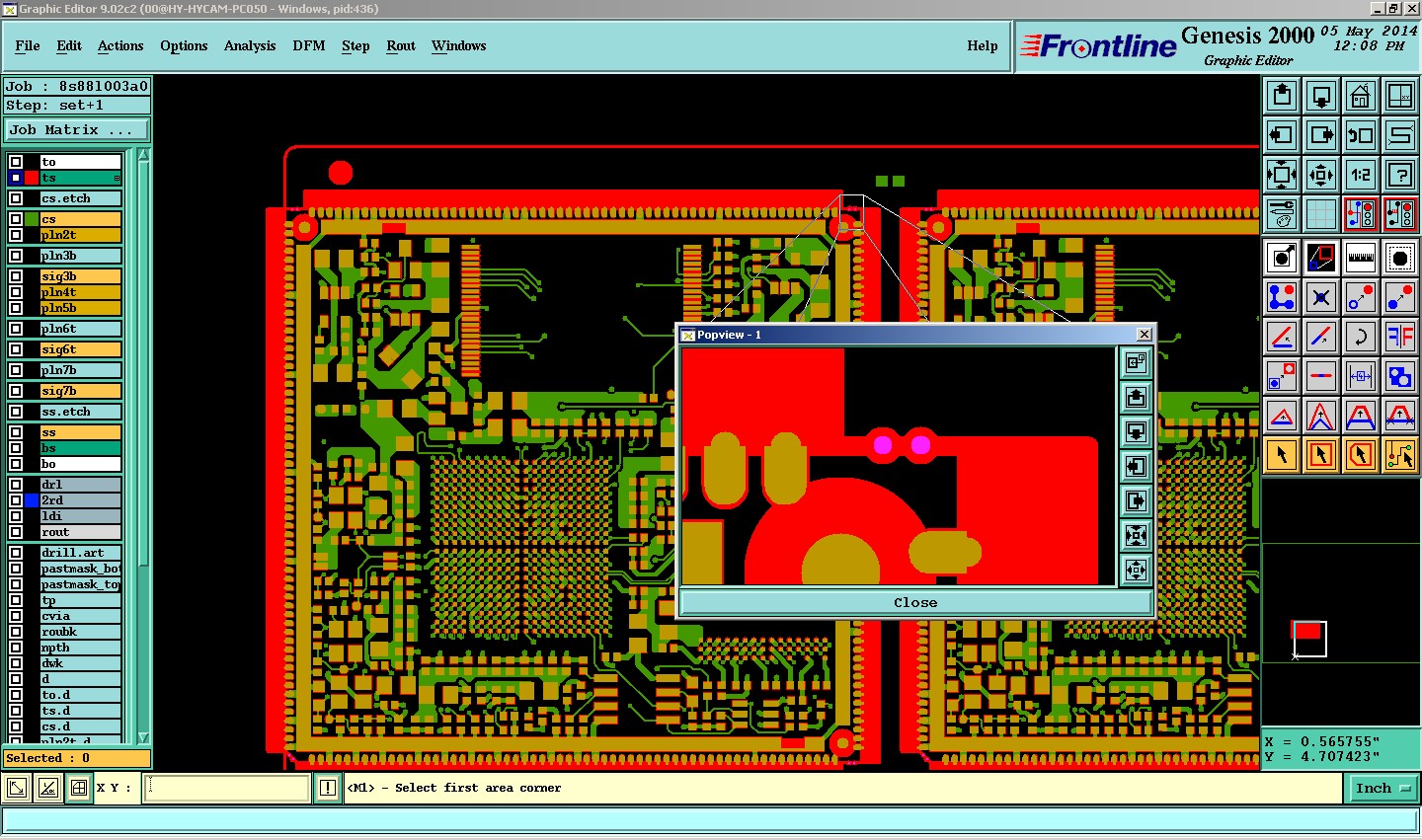Image resolution: width=1422 pixels, height=840 pixels.
Task: Open the File menu
Action: [x=28, y=45]
